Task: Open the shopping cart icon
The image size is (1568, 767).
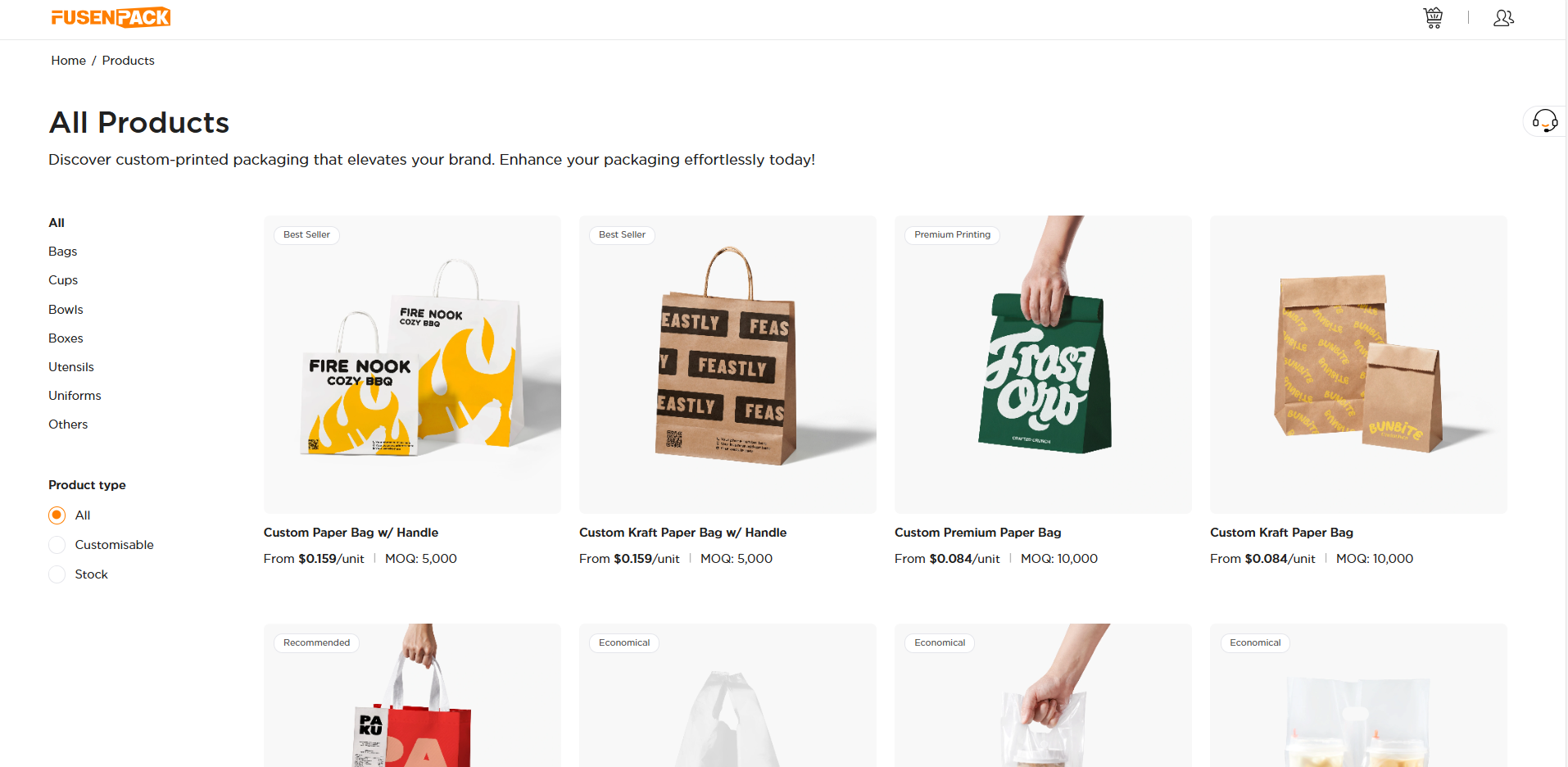Action: pos(1433,17)
